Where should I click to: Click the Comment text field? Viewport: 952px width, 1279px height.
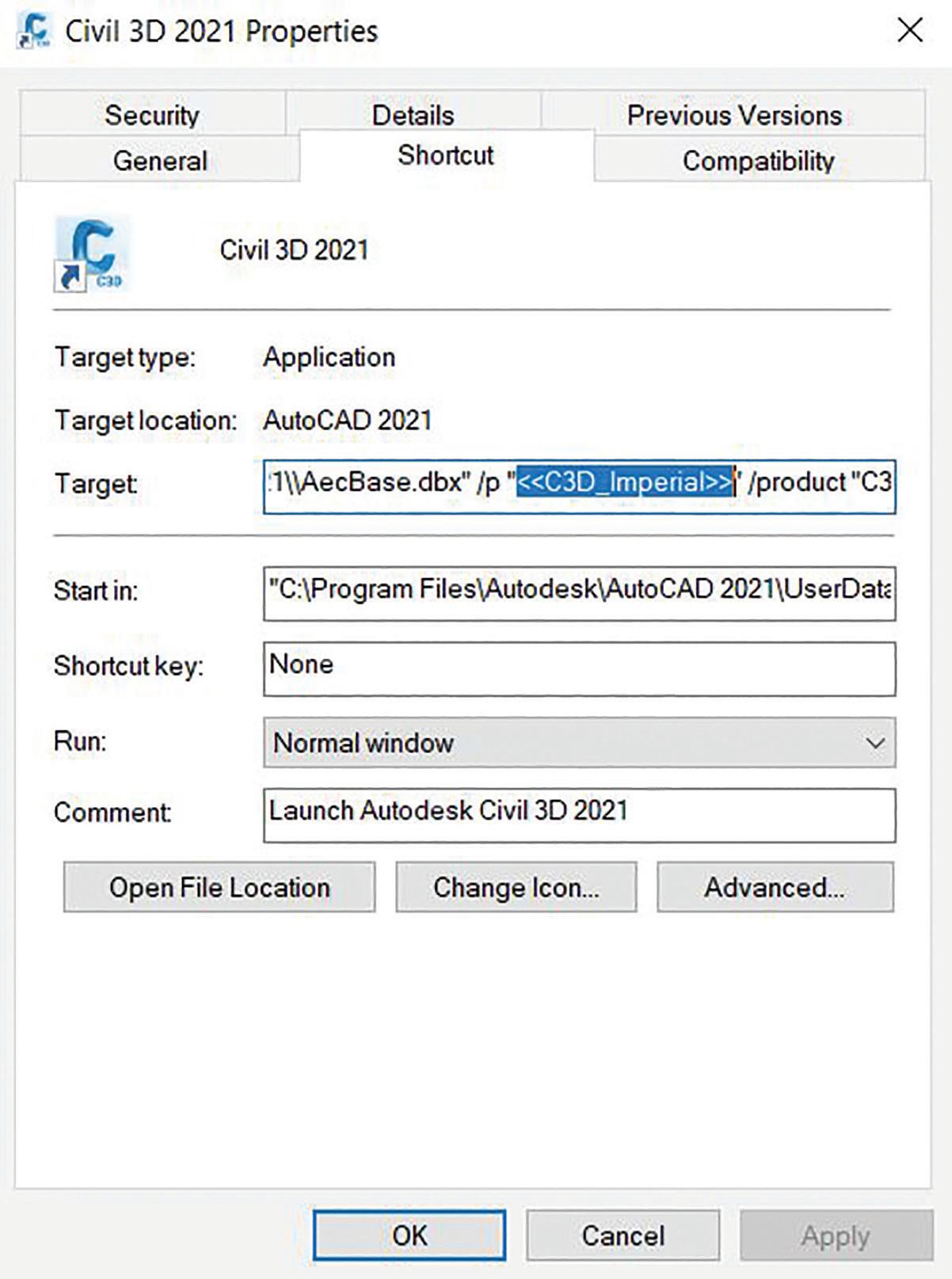tap(579, 815)
